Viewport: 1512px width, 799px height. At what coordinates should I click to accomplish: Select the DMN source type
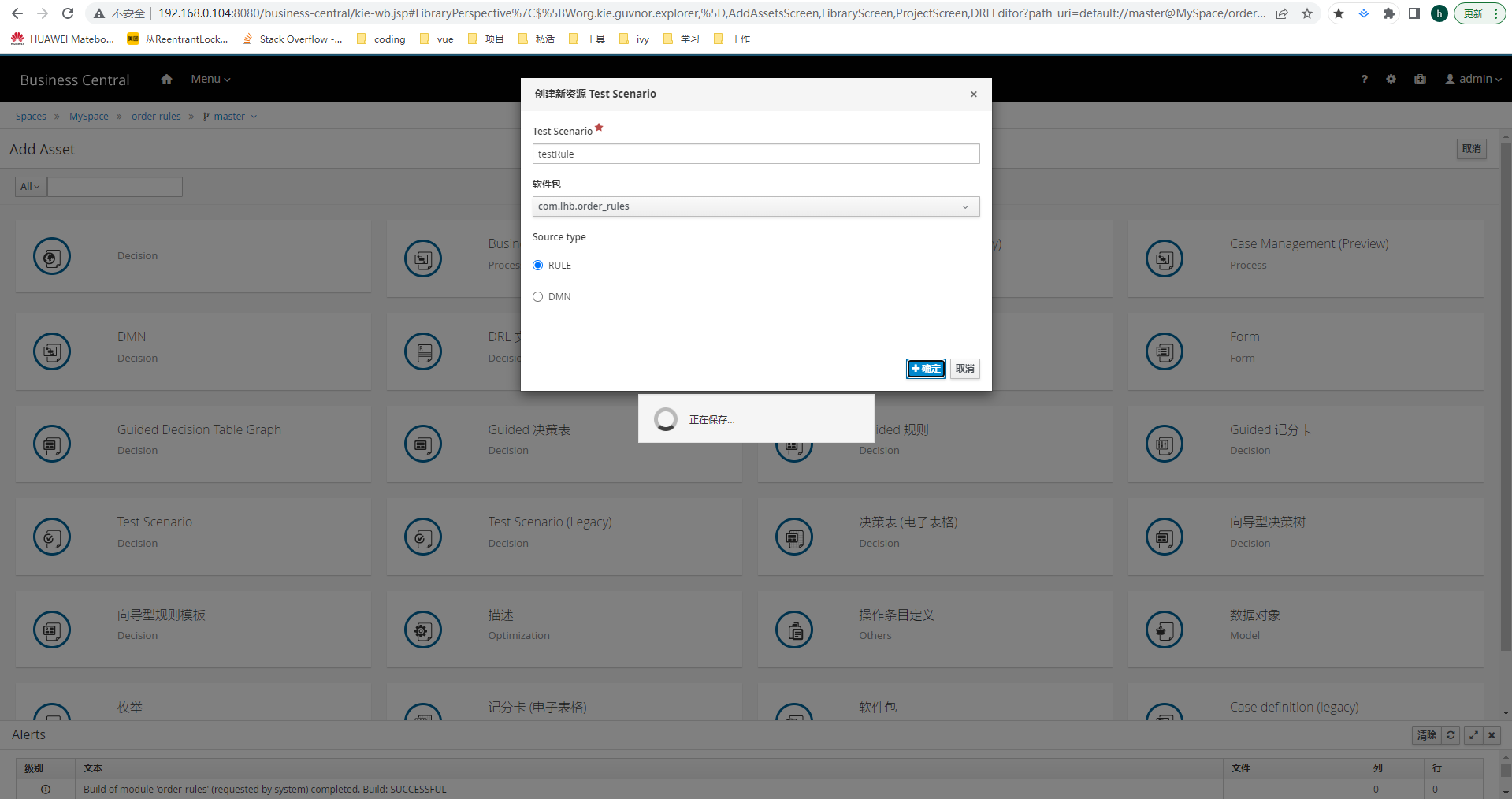click(538, 297)
